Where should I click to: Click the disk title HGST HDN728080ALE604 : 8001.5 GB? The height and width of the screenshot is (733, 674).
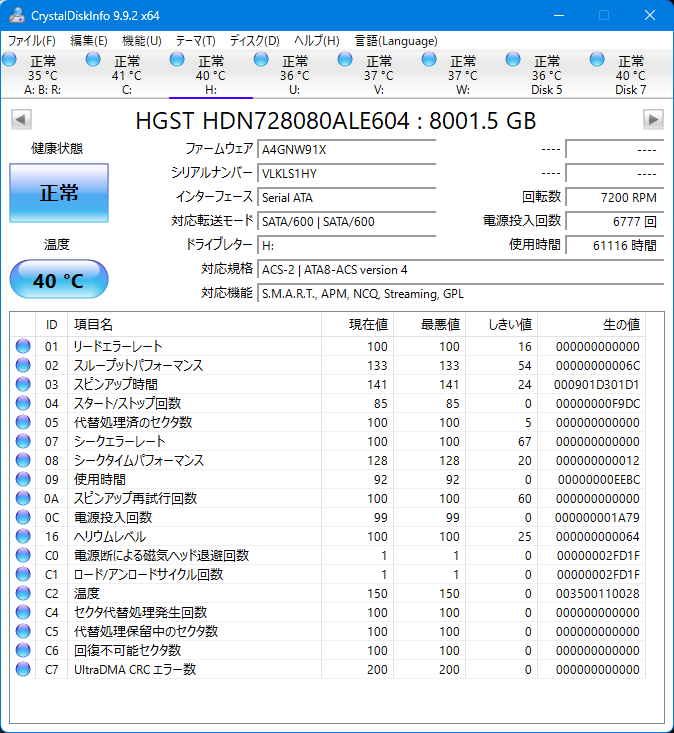point(336,121)
